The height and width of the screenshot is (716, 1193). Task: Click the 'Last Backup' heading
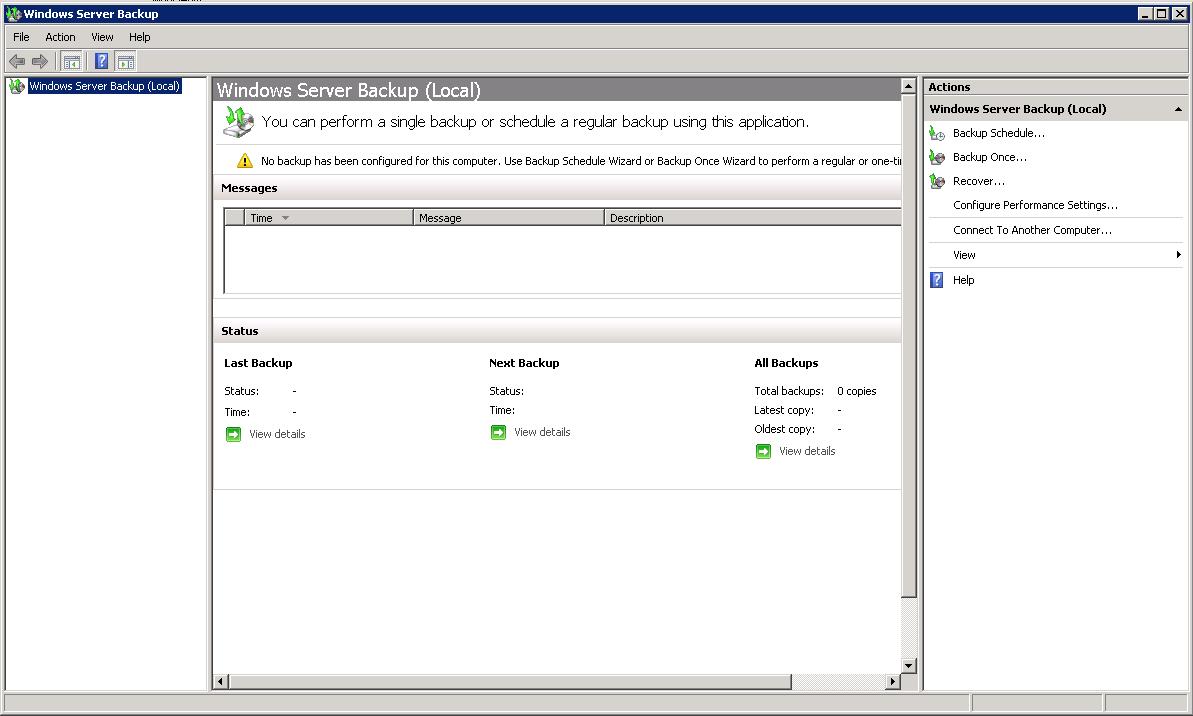point(258,363)
